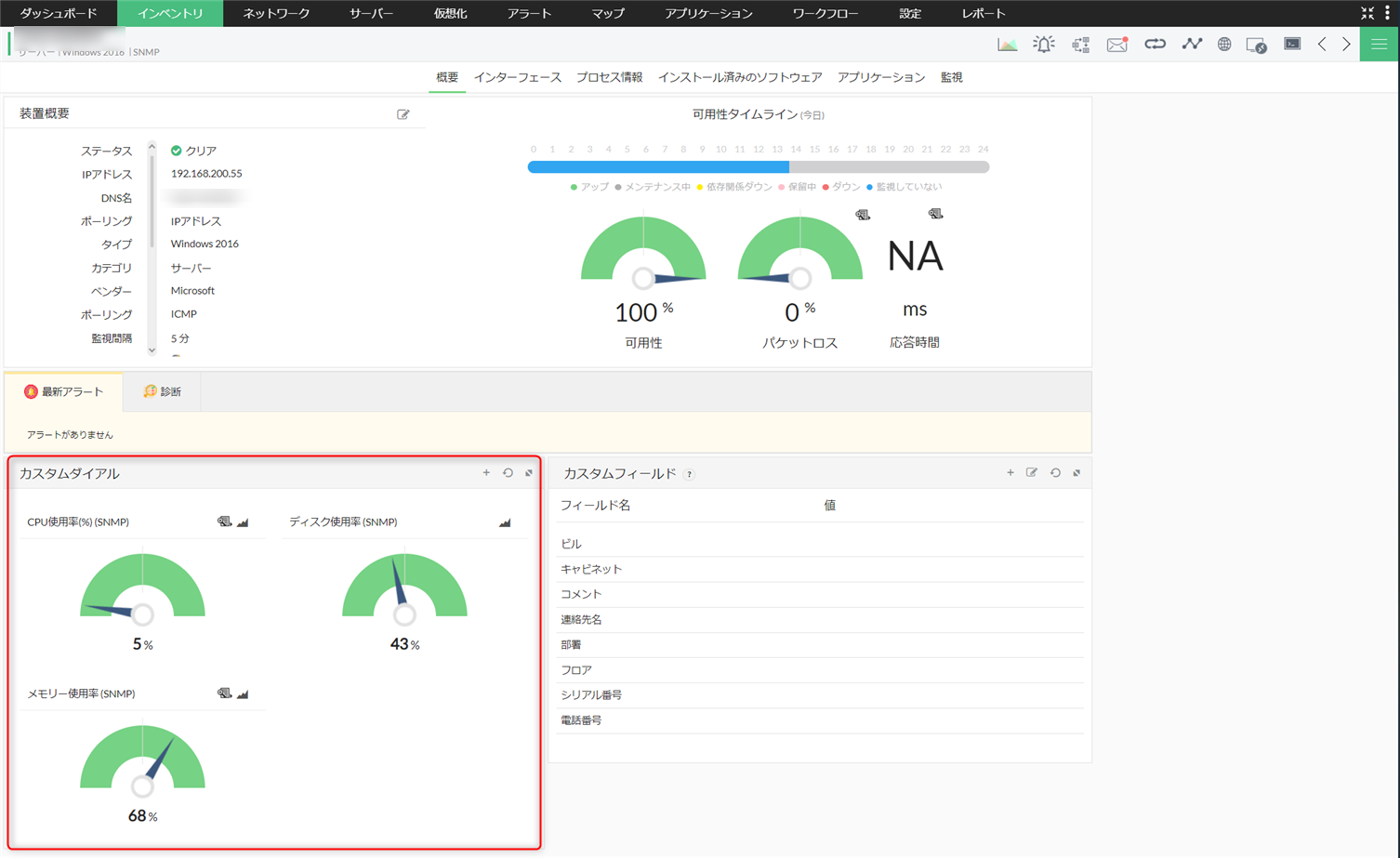Image resolution: width=1400 pixels, height=858 pixels.
Task: Open the graph icon for CPU使用率 dial
Action: (243, 522)
